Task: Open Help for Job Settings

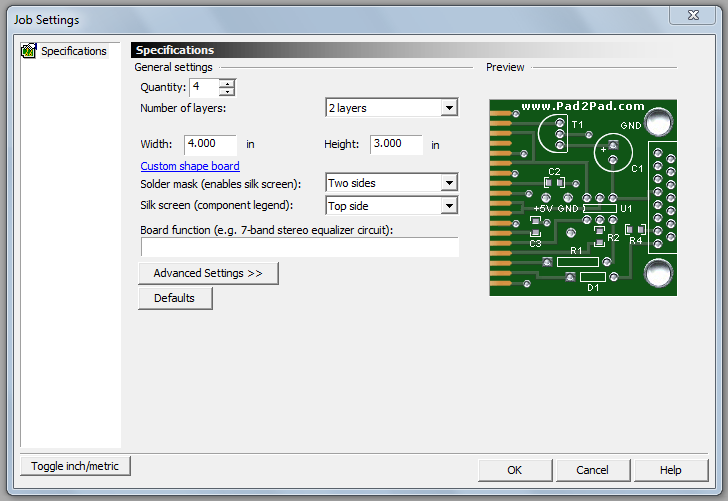Action: tap(671, 470)
